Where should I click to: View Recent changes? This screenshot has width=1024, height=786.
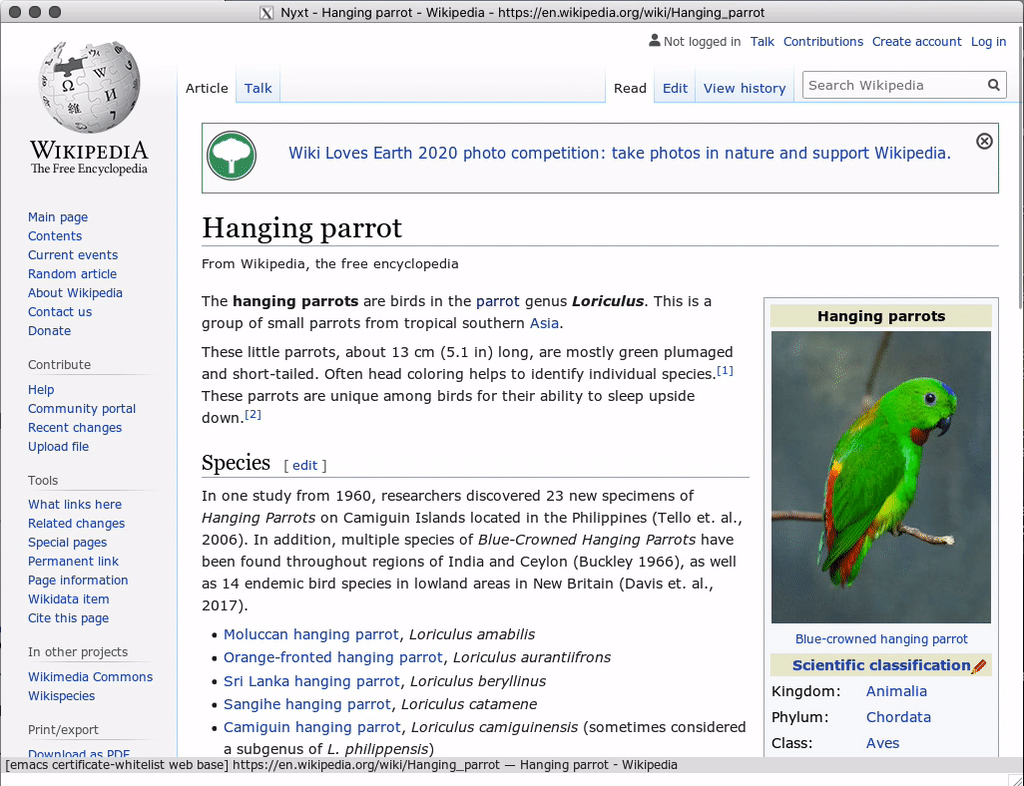pos(74,428)
